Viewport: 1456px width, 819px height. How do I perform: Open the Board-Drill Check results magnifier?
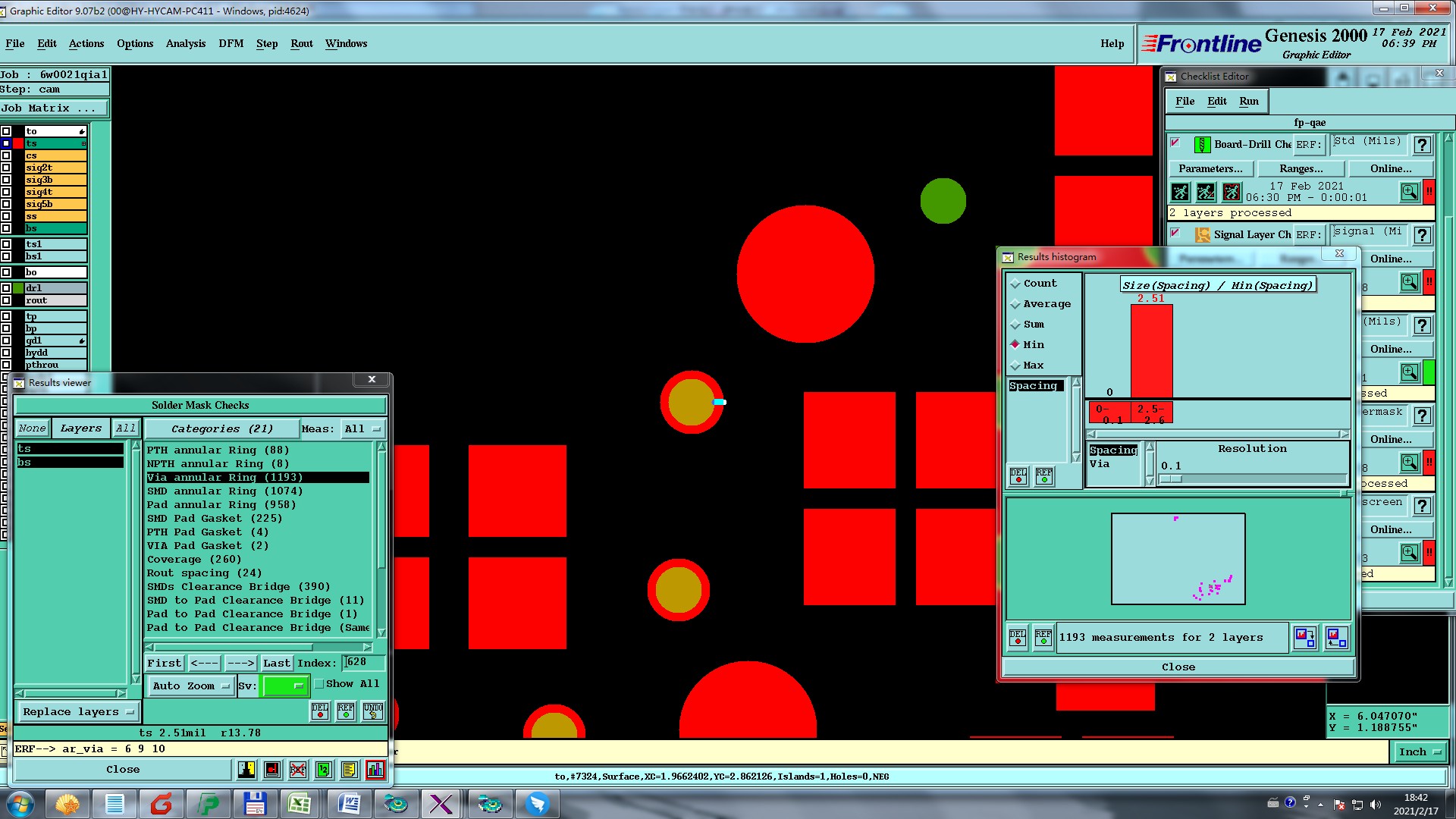(x=1409, y=192)
